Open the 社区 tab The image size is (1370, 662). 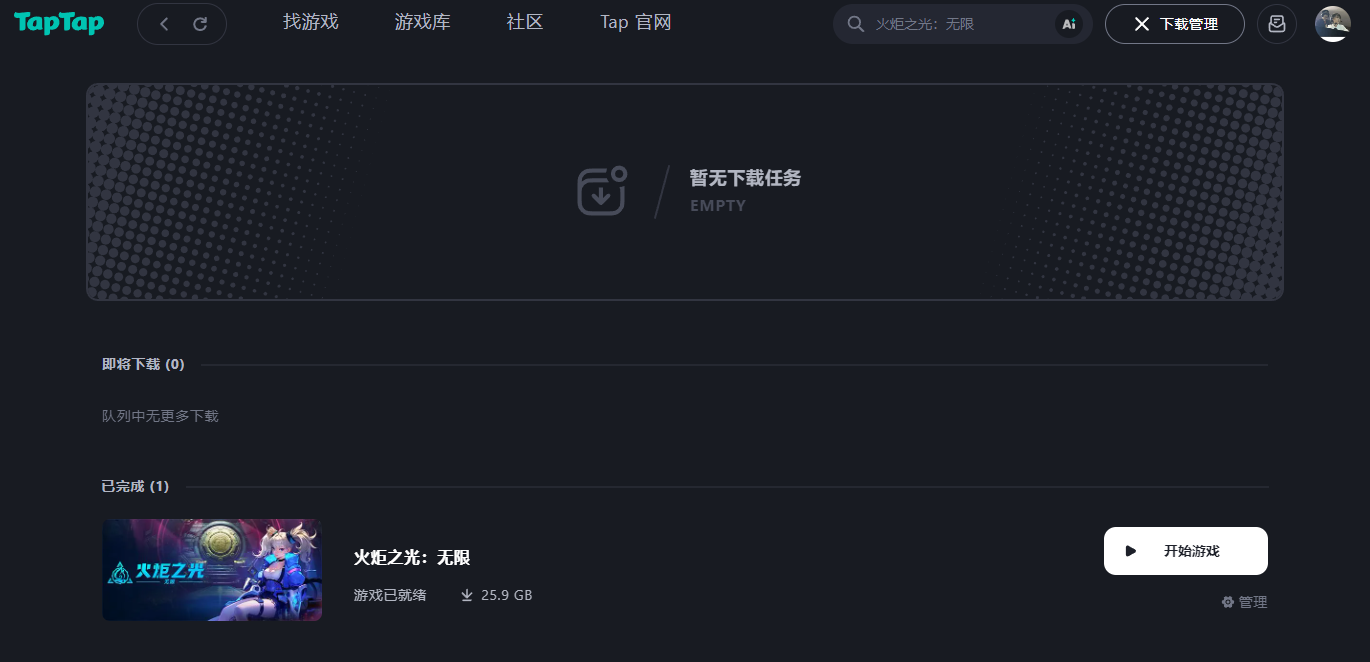pyautogui.click(x=525, y=22)
